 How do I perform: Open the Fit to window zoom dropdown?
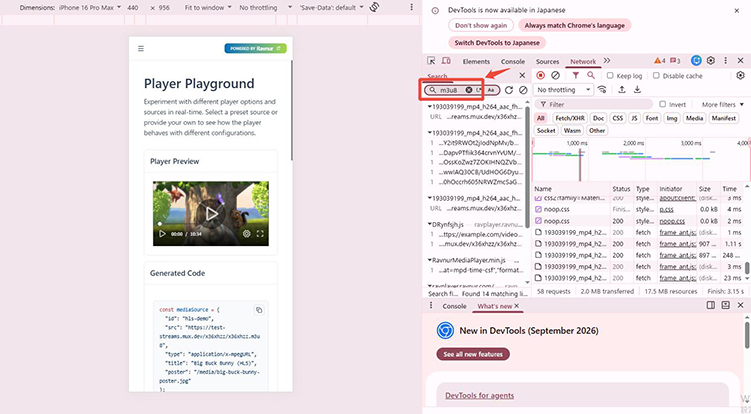[208, 7]
